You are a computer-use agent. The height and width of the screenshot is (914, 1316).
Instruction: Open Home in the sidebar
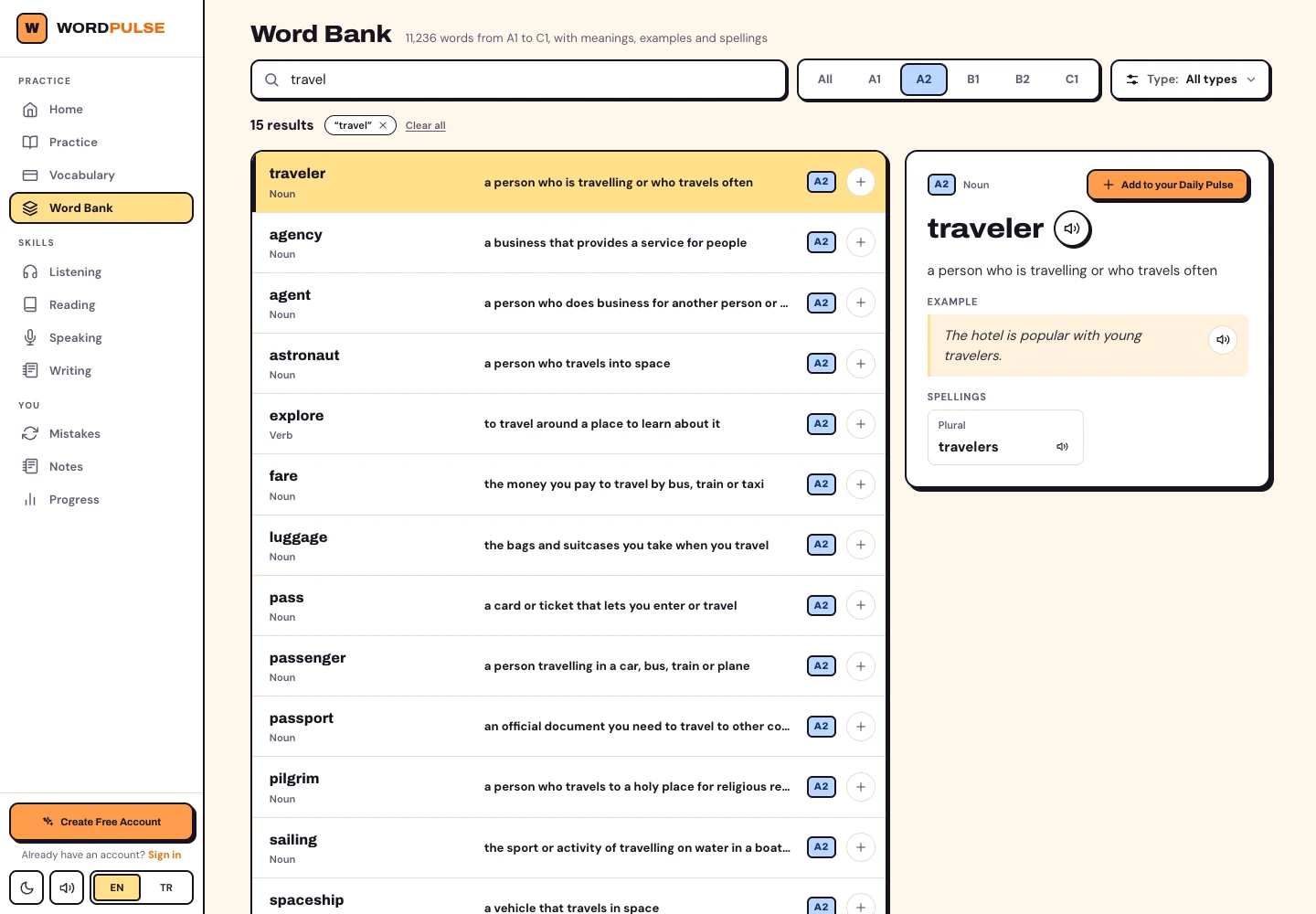point(101,110)
